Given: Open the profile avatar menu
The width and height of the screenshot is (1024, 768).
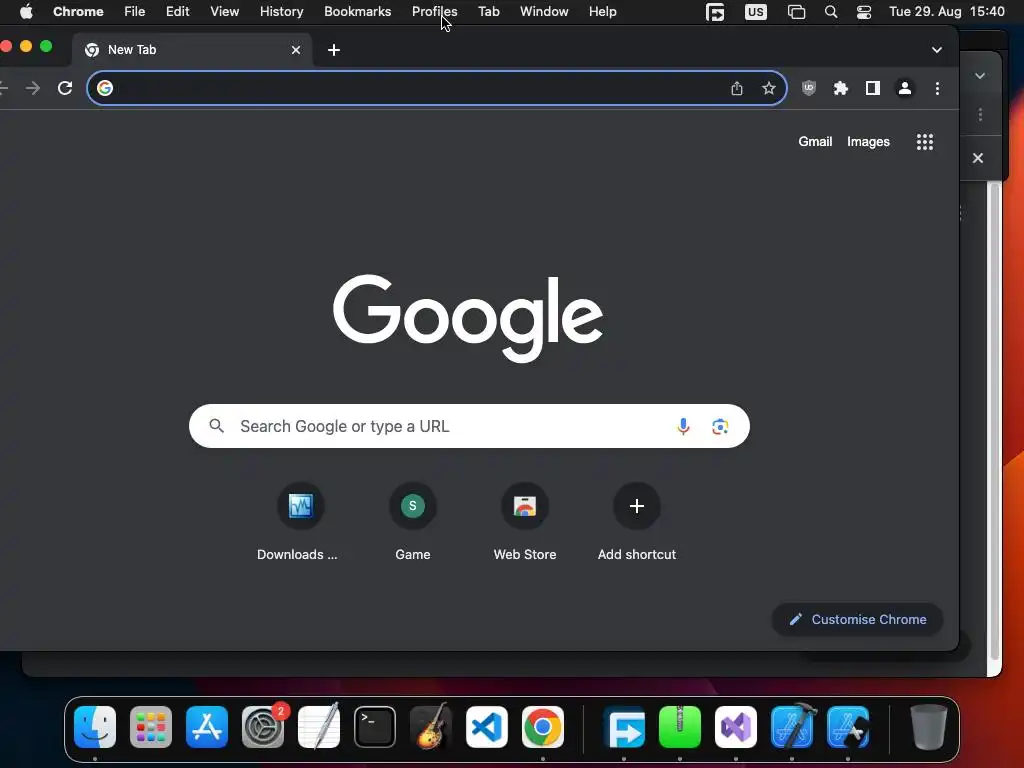Looking at the screenshot, I should 904,88.
